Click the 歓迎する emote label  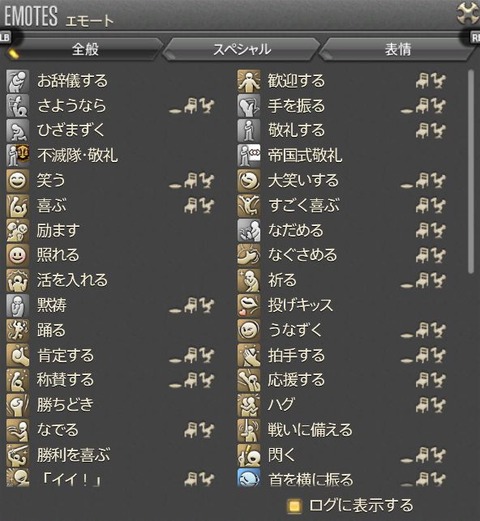click(296, 81)
